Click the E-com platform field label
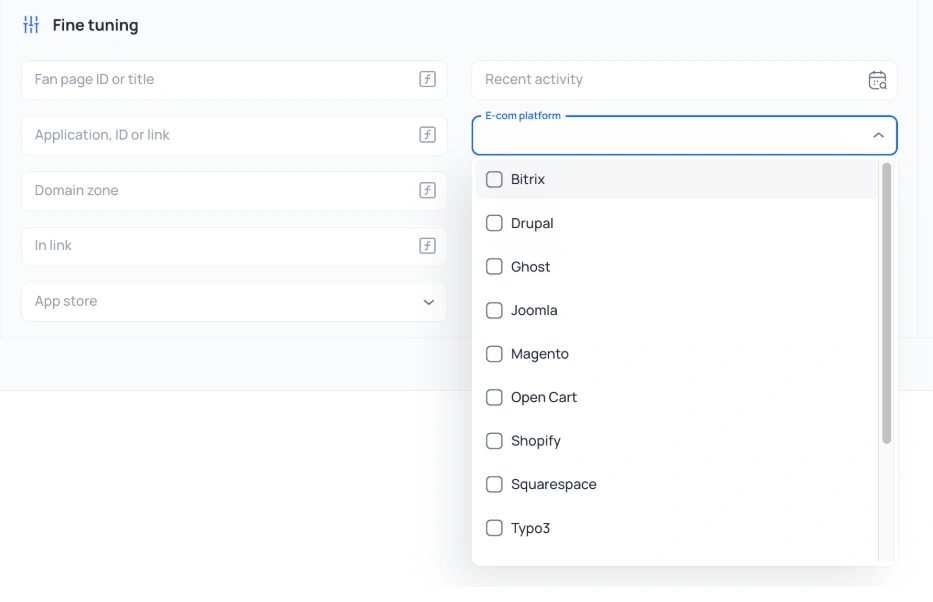 click(x=522, y=115)
